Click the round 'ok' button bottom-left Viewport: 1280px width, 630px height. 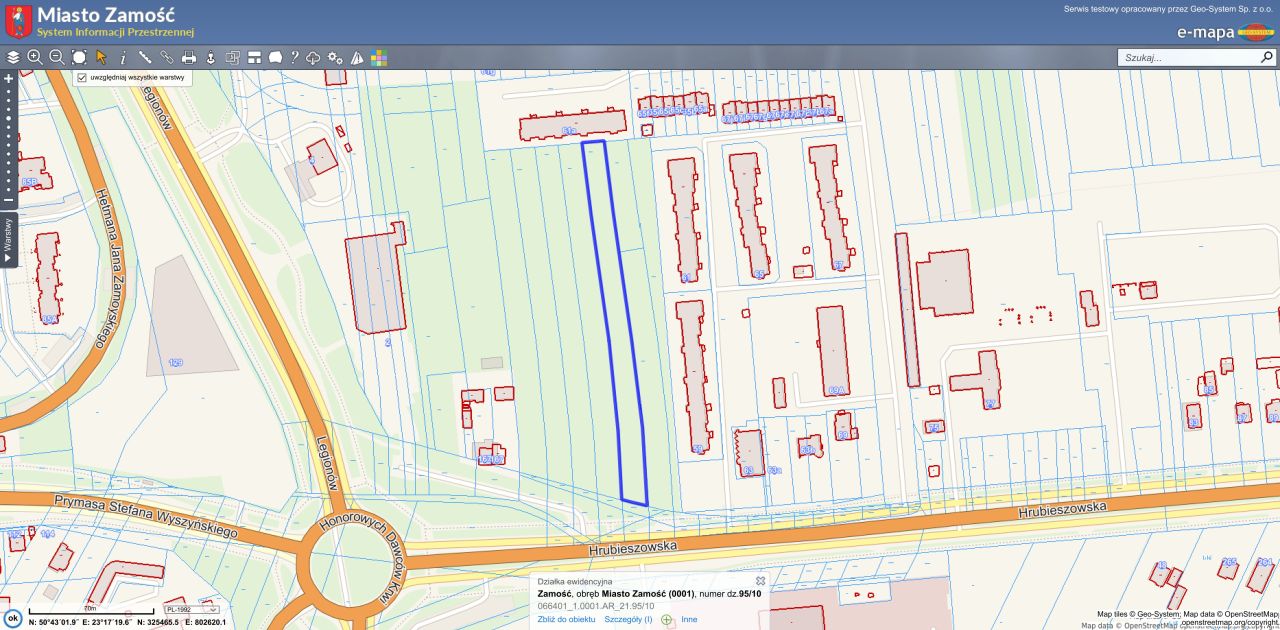pyautogui.click(x=13, y=618)
